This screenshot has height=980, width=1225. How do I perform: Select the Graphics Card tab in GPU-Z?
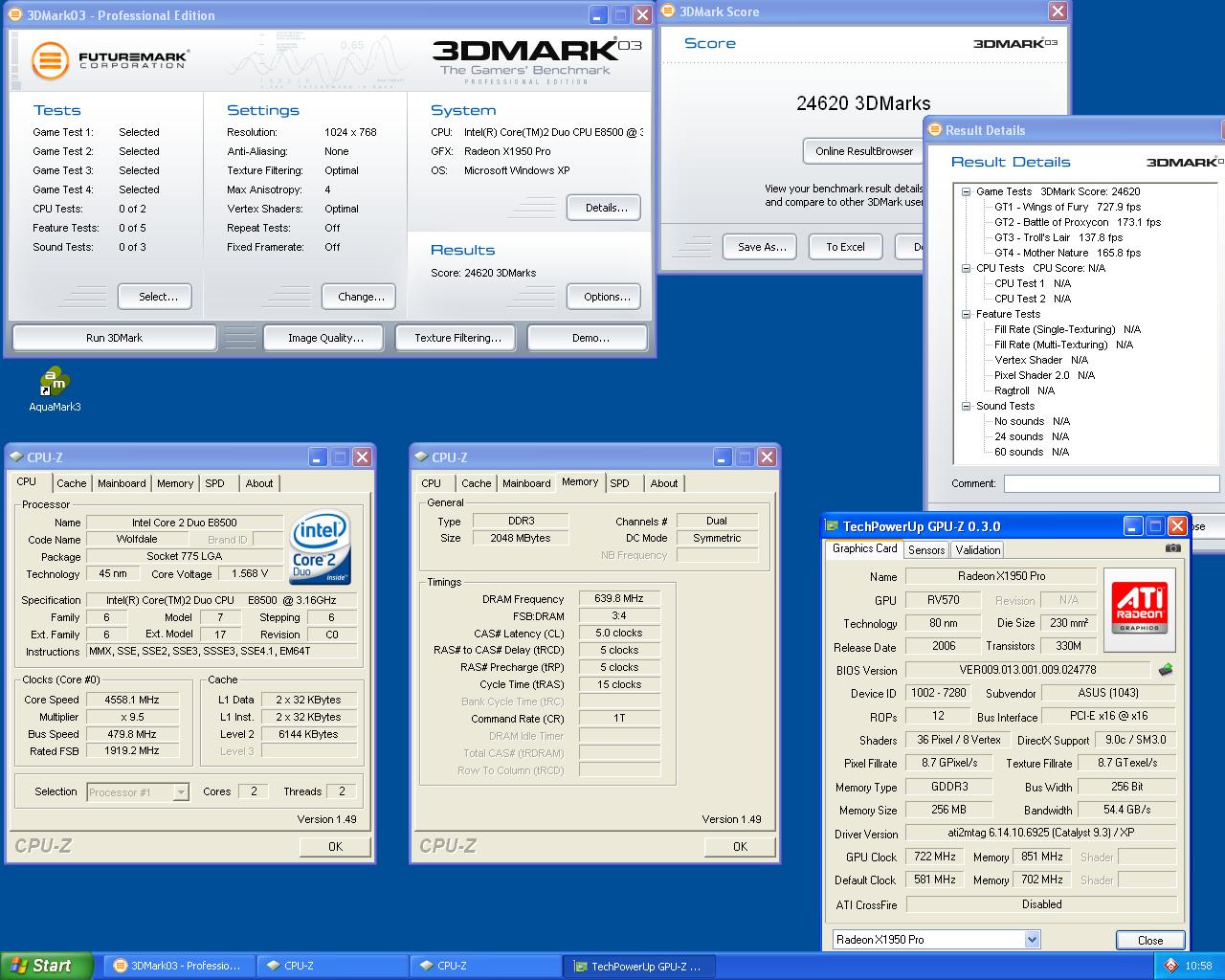click(864, 548)
